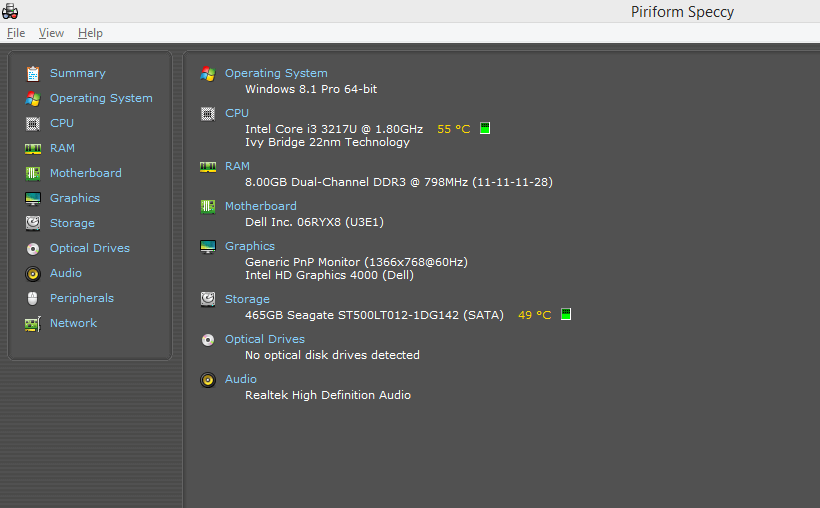Click the RAM module icon in sidebar
This screenshot has width=820, height=508.
click(x=33, y=149)
